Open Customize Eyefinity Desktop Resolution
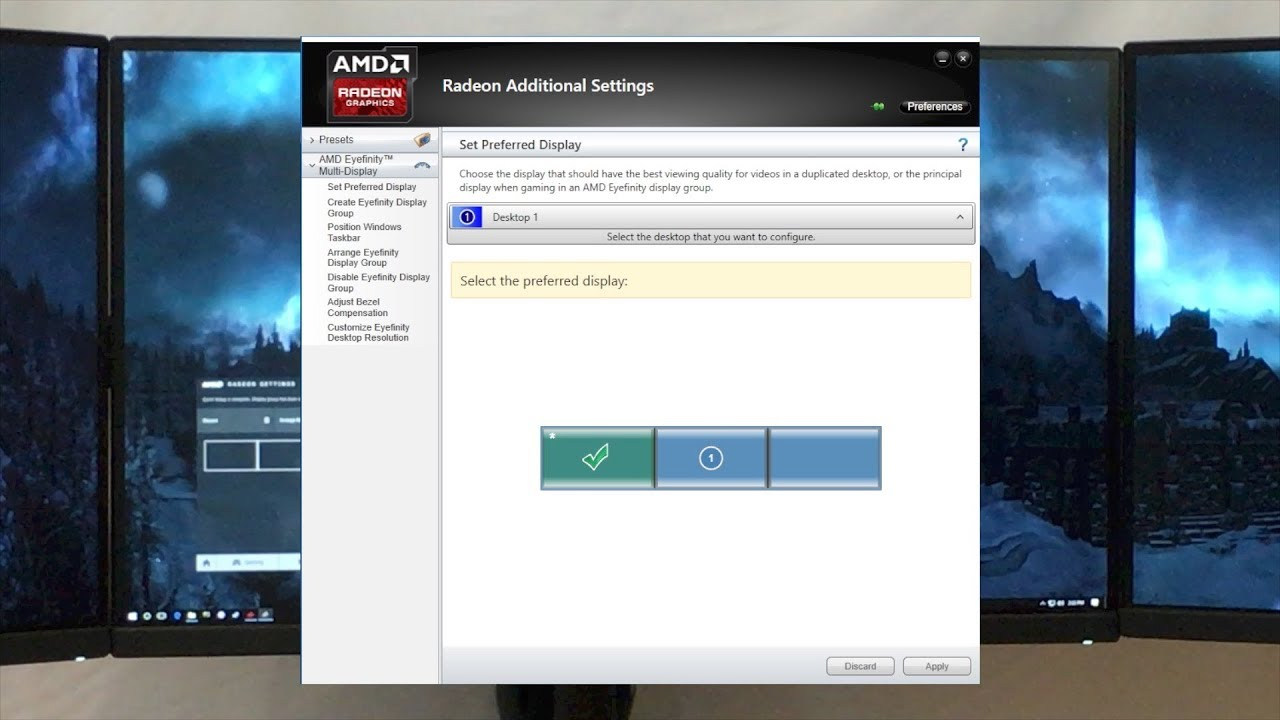The width and height of the screenshot is (1280, 720). 368,332
